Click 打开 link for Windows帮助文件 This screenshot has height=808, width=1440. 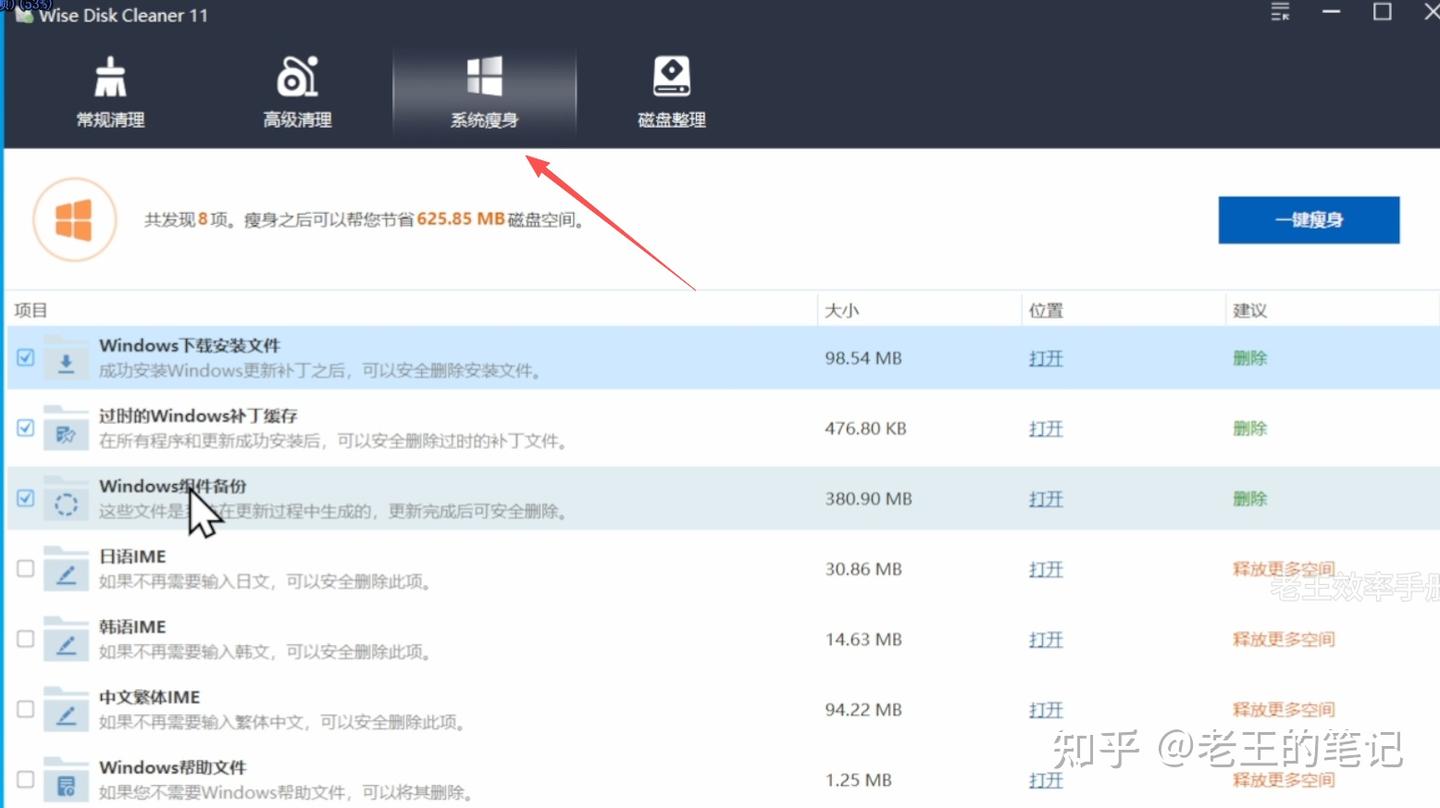tap(1046, 780)
